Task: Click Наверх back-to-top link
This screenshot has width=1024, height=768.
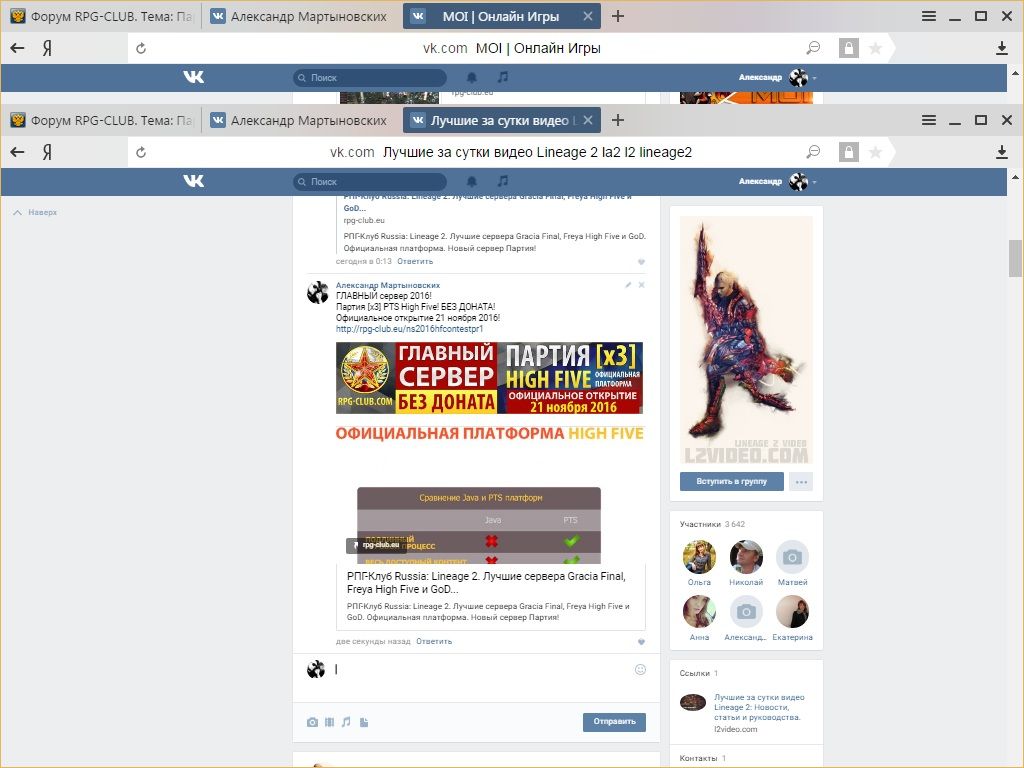Action: click(35, 212)
